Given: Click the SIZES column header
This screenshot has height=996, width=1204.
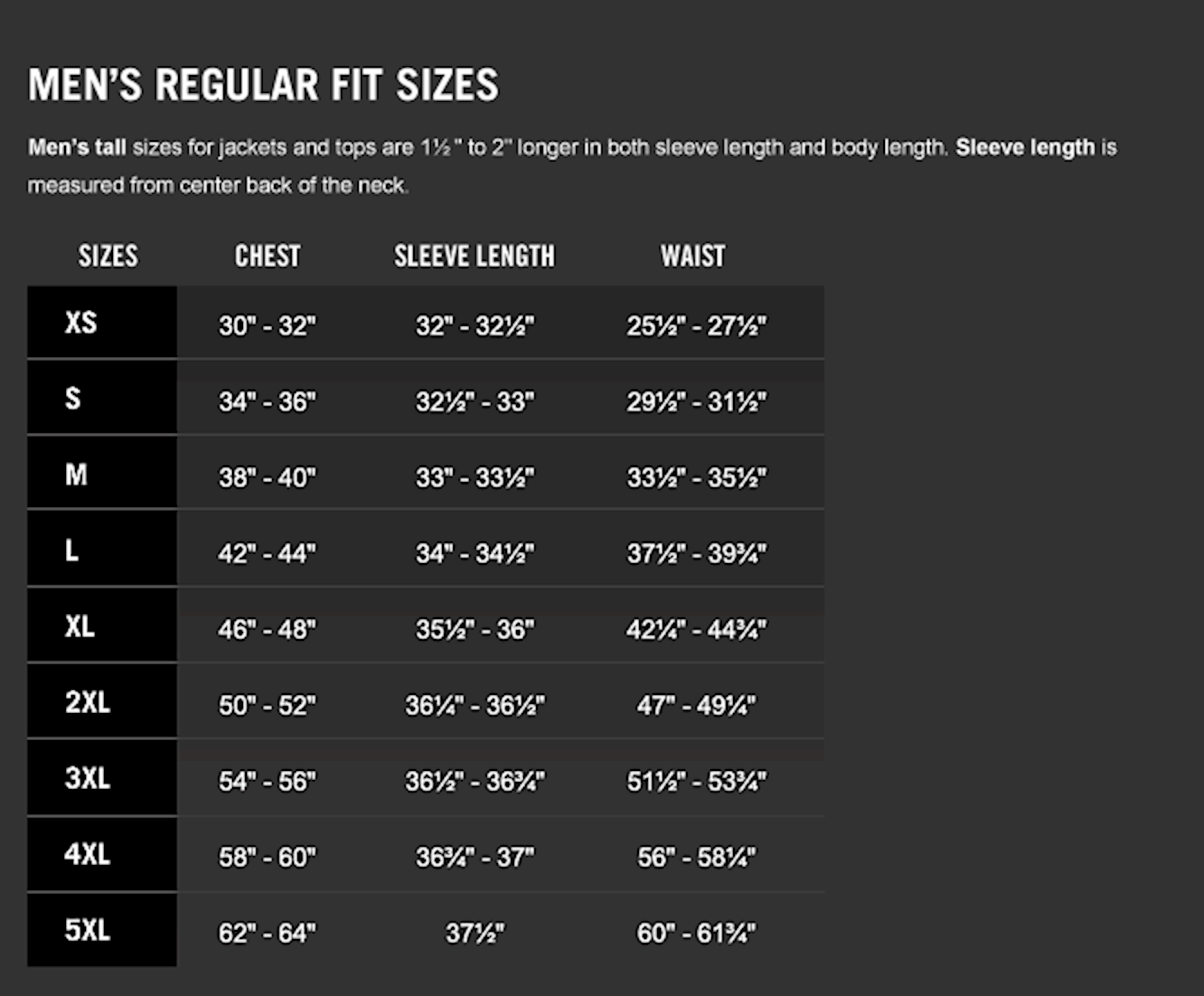Looking at the screenshot, I should pos(108,256).
